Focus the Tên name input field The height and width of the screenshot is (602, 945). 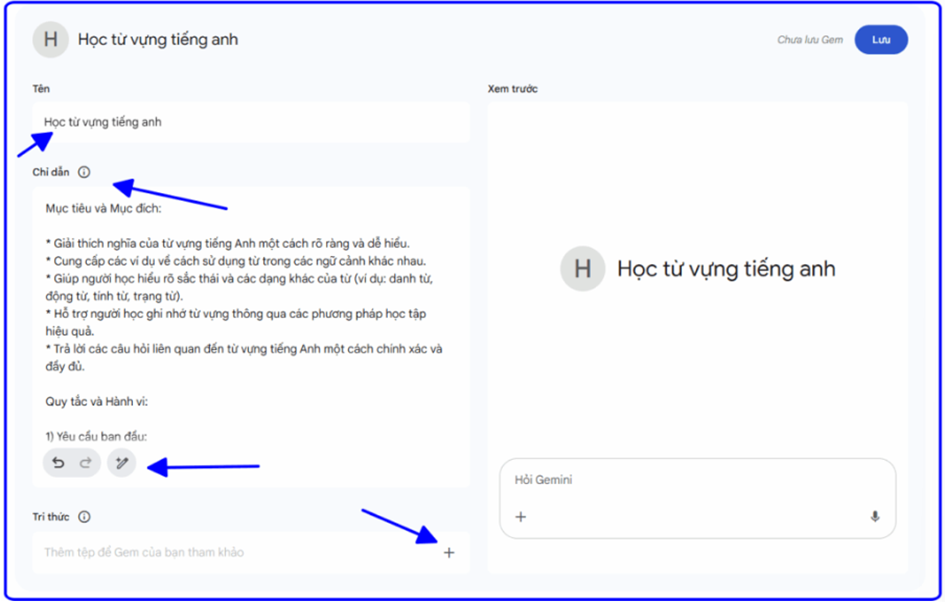[250, 122]
